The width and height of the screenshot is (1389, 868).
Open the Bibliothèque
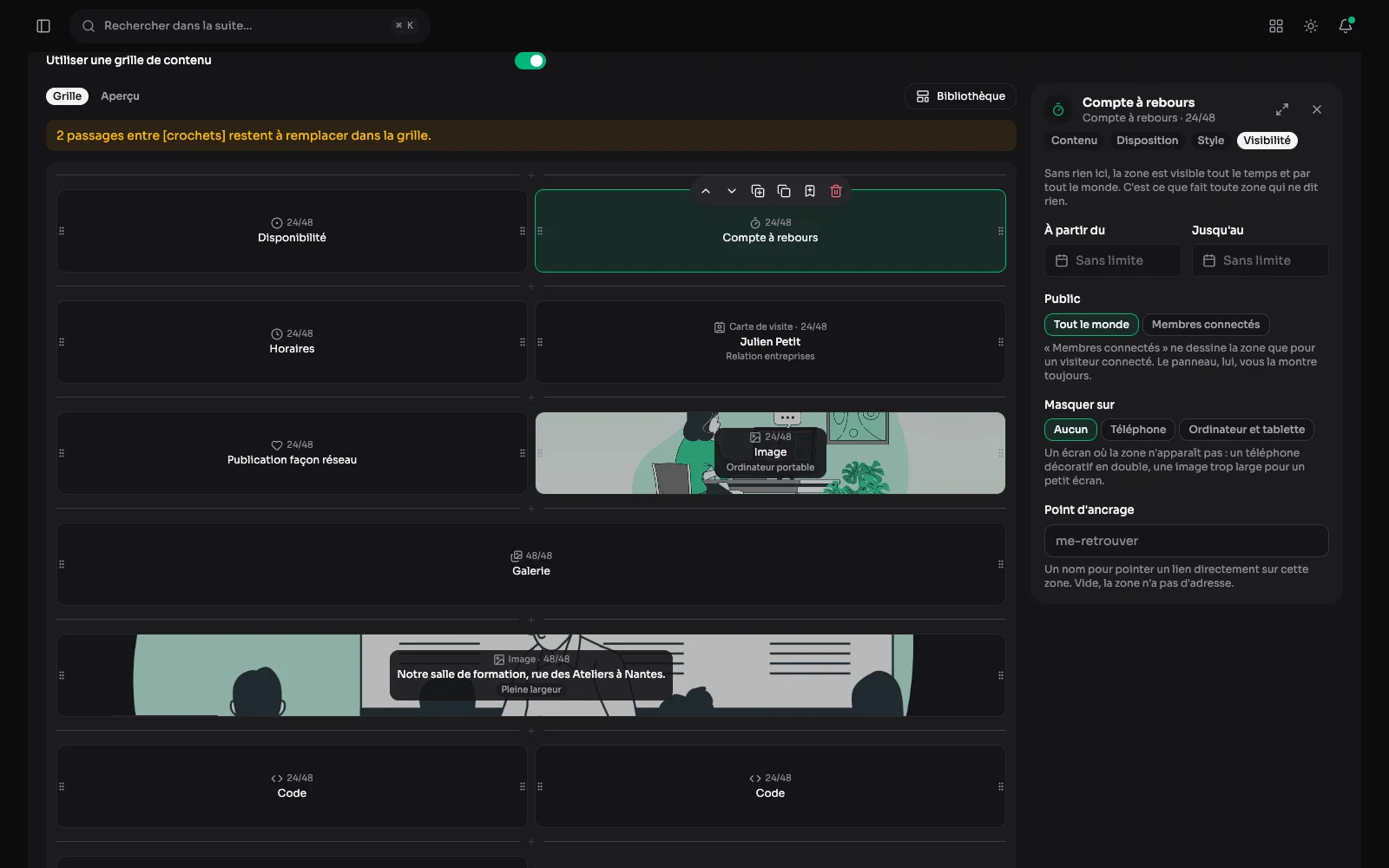(x=960, y=96)
